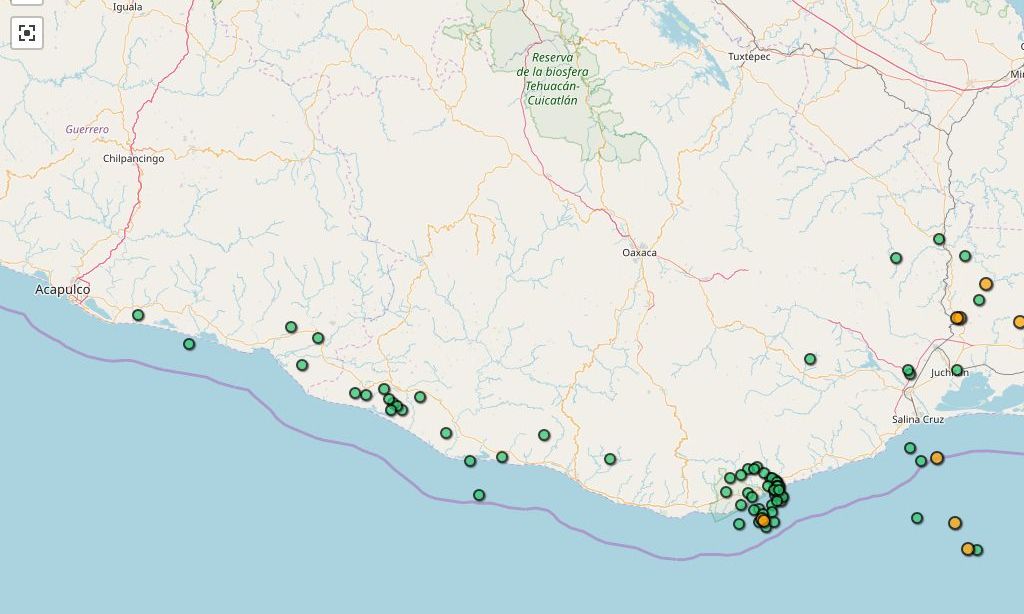The image size is (1024, 614).
Task: Select the westernmost green marker near Acapulco
Action: pyautogui.click(x=138, y=315)
